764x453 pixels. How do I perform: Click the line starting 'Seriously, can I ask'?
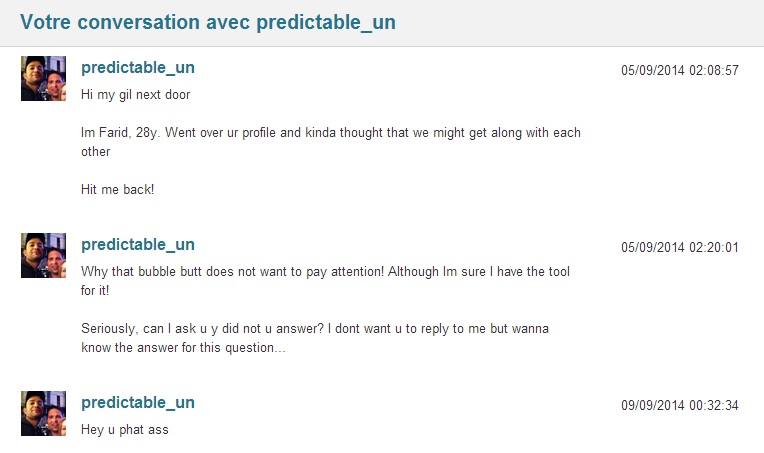pos(315,328)
